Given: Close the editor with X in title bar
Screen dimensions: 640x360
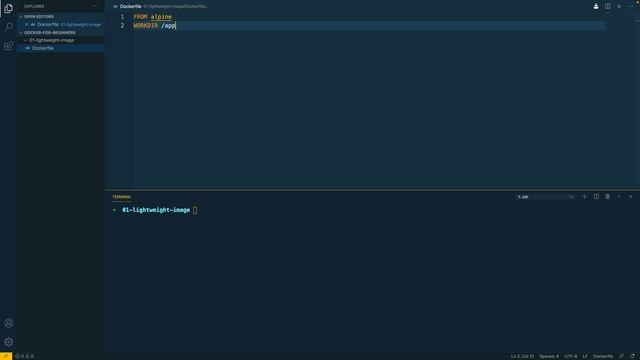Looking at the screenshot, I should pyautogui.click(x=619, y=6).
